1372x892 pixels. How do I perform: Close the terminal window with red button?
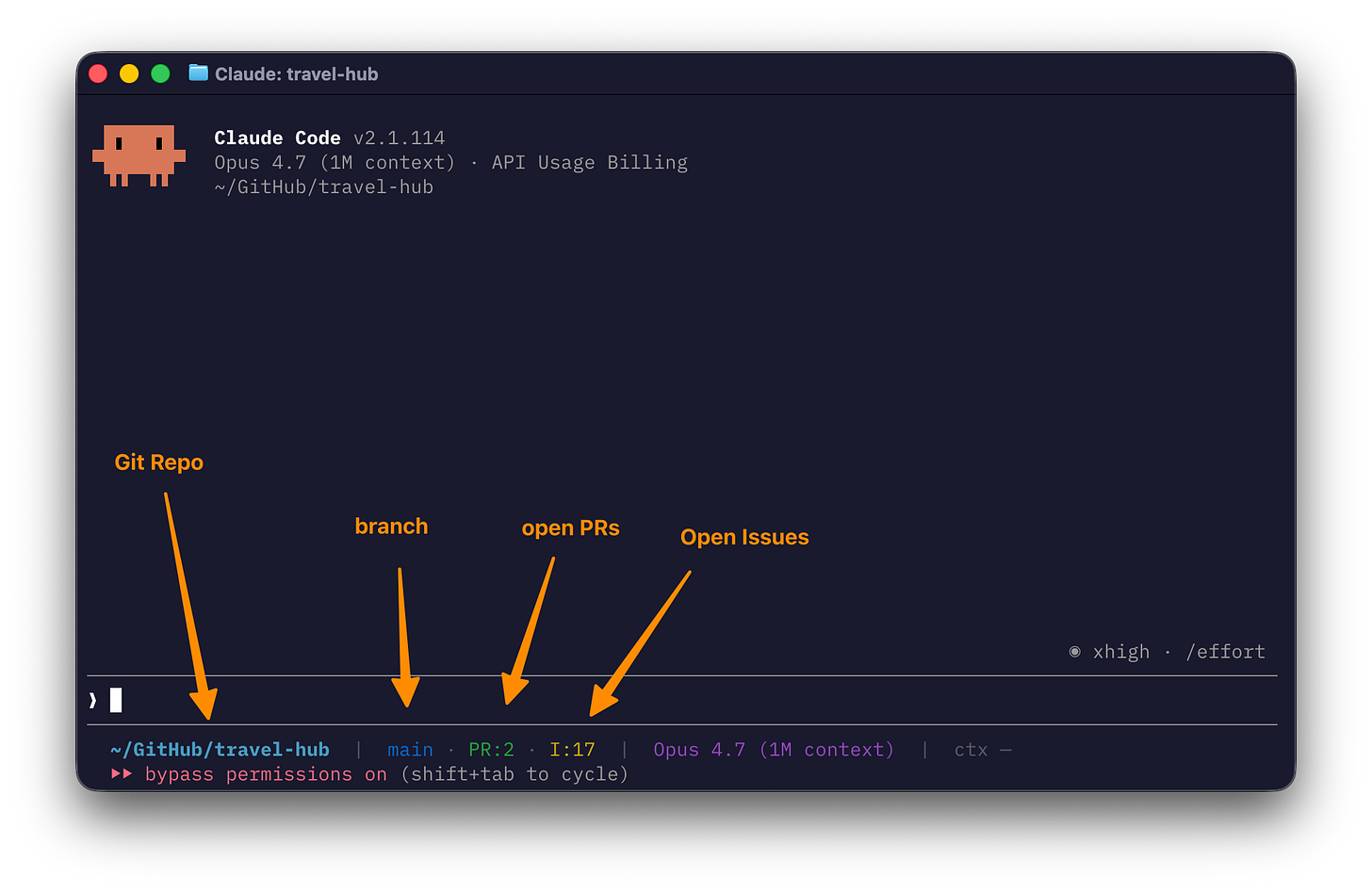(x=98, y=73)
